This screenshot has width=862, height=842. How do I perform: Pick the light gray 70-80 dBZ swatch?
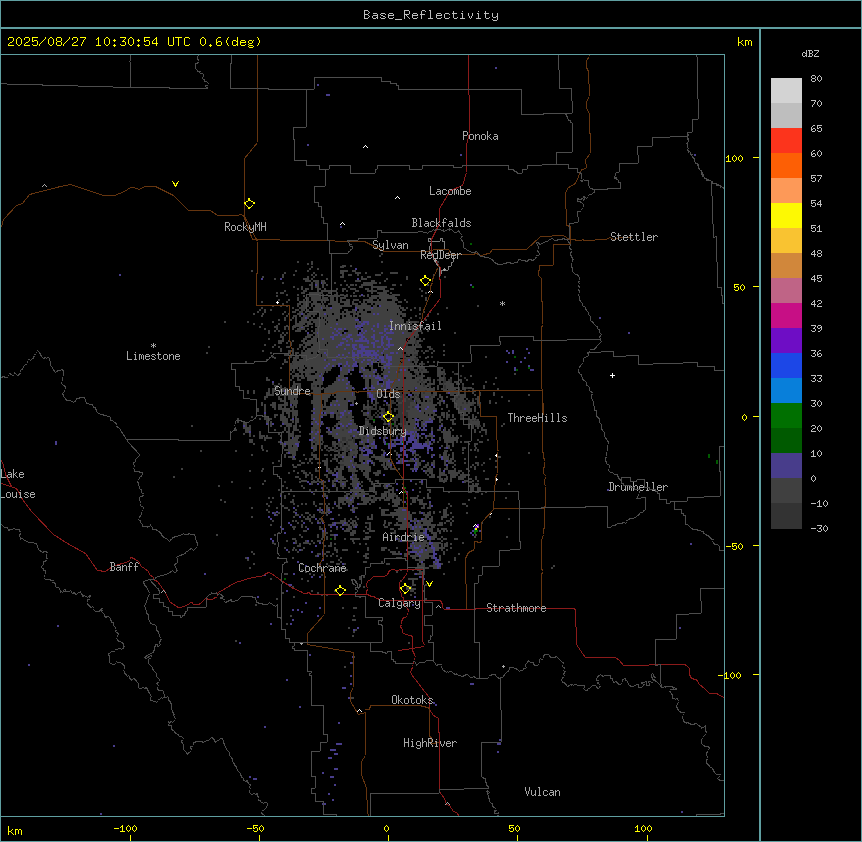click(786, 91)
